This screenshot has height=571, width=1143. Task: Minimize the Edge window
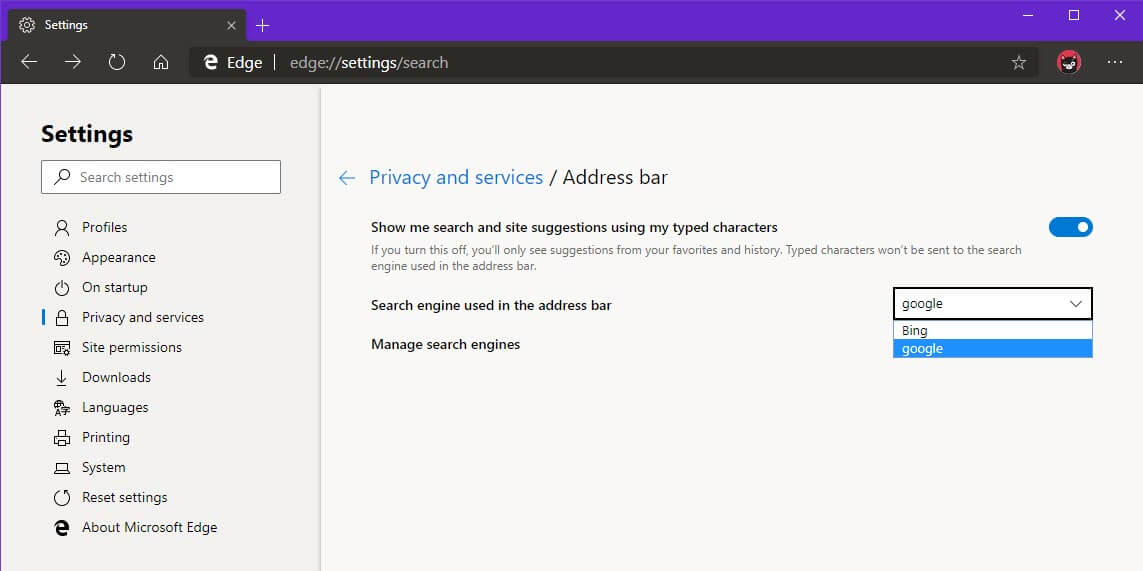pyautogui.click(x=1028, y=15)
